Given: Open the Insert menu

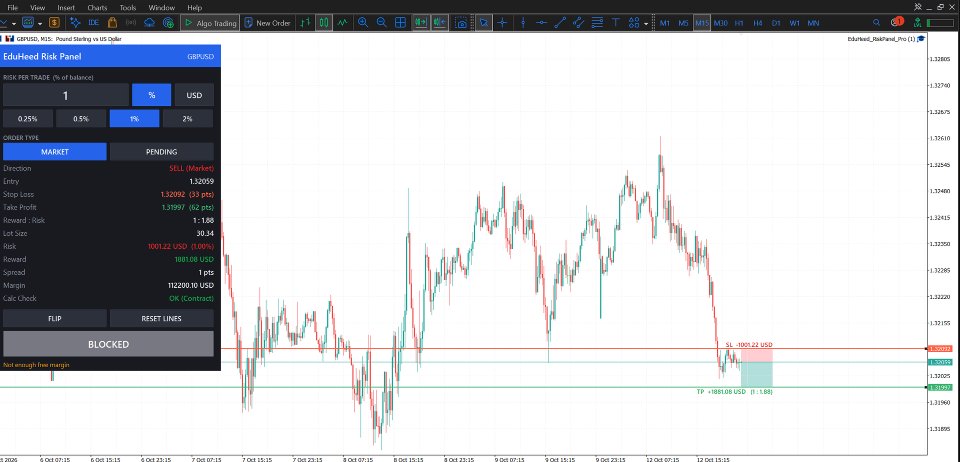Looking at the screenshot, I should coord(66,7).
